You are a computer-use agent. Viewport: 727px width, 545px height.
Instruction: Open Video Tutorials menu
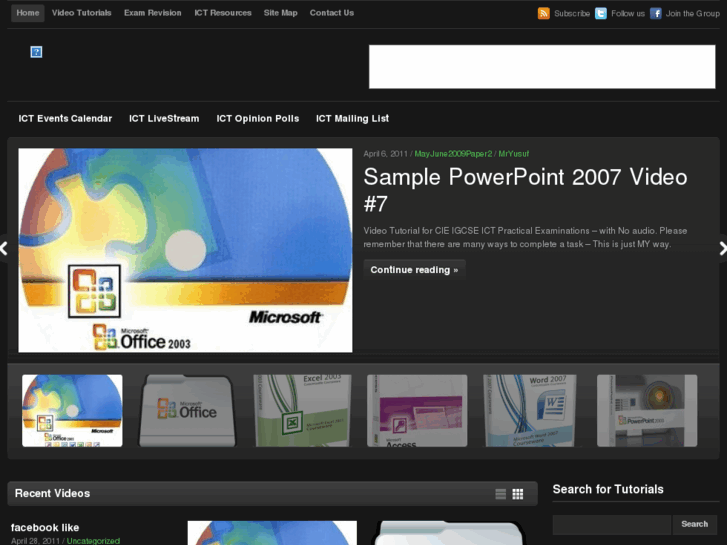[x=82, y=13]
